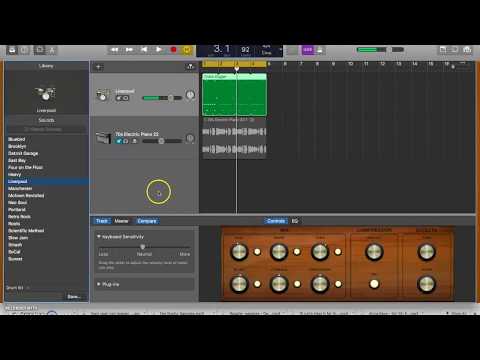Expand the Plug-ins section
Screen dimensions: 480x360
[99, 284]
